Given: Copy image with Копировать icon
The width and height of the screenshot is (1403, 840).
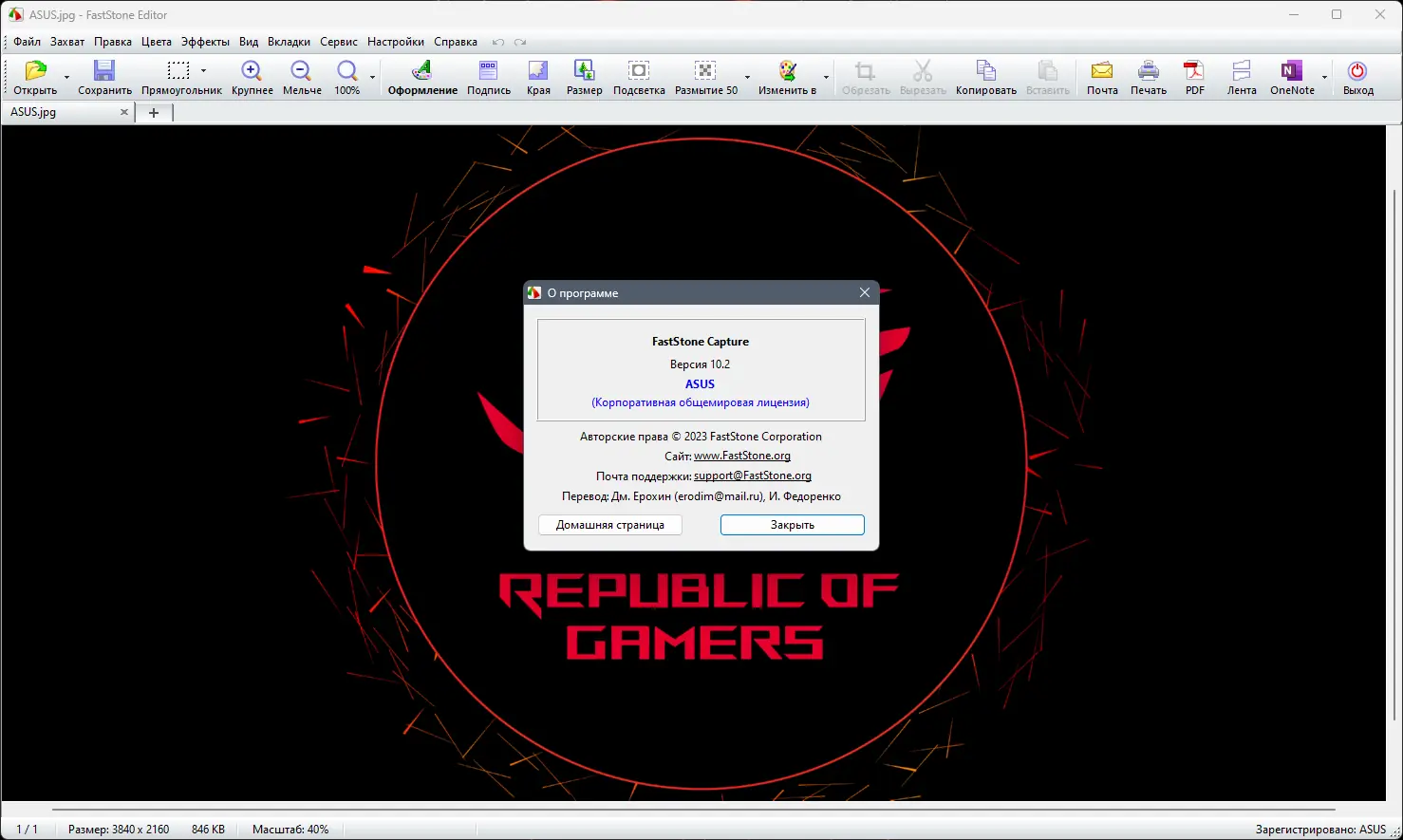Looking at the screenshot, I should (986, 71).
